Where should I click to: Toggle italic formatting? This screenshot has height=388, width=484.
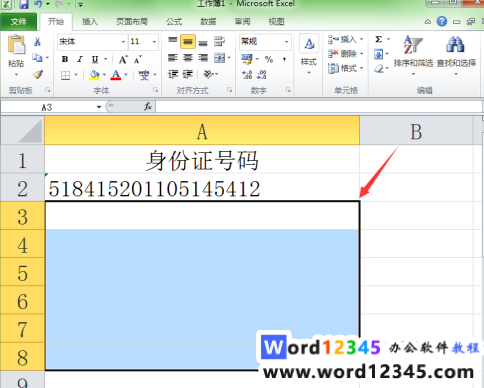click(80, 59)
